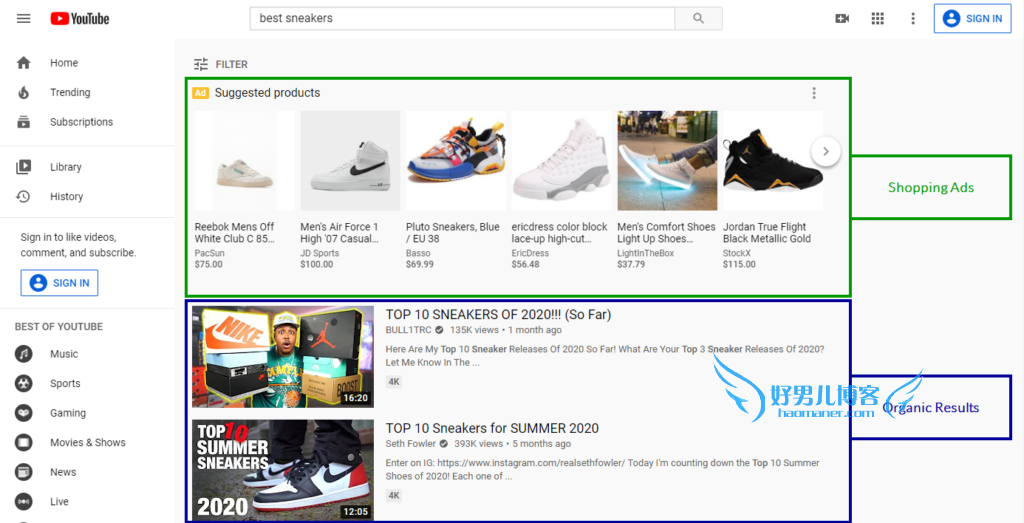Open the Jordan True Flight product image
1024x523 pixels.
click(x=773, y=161)
